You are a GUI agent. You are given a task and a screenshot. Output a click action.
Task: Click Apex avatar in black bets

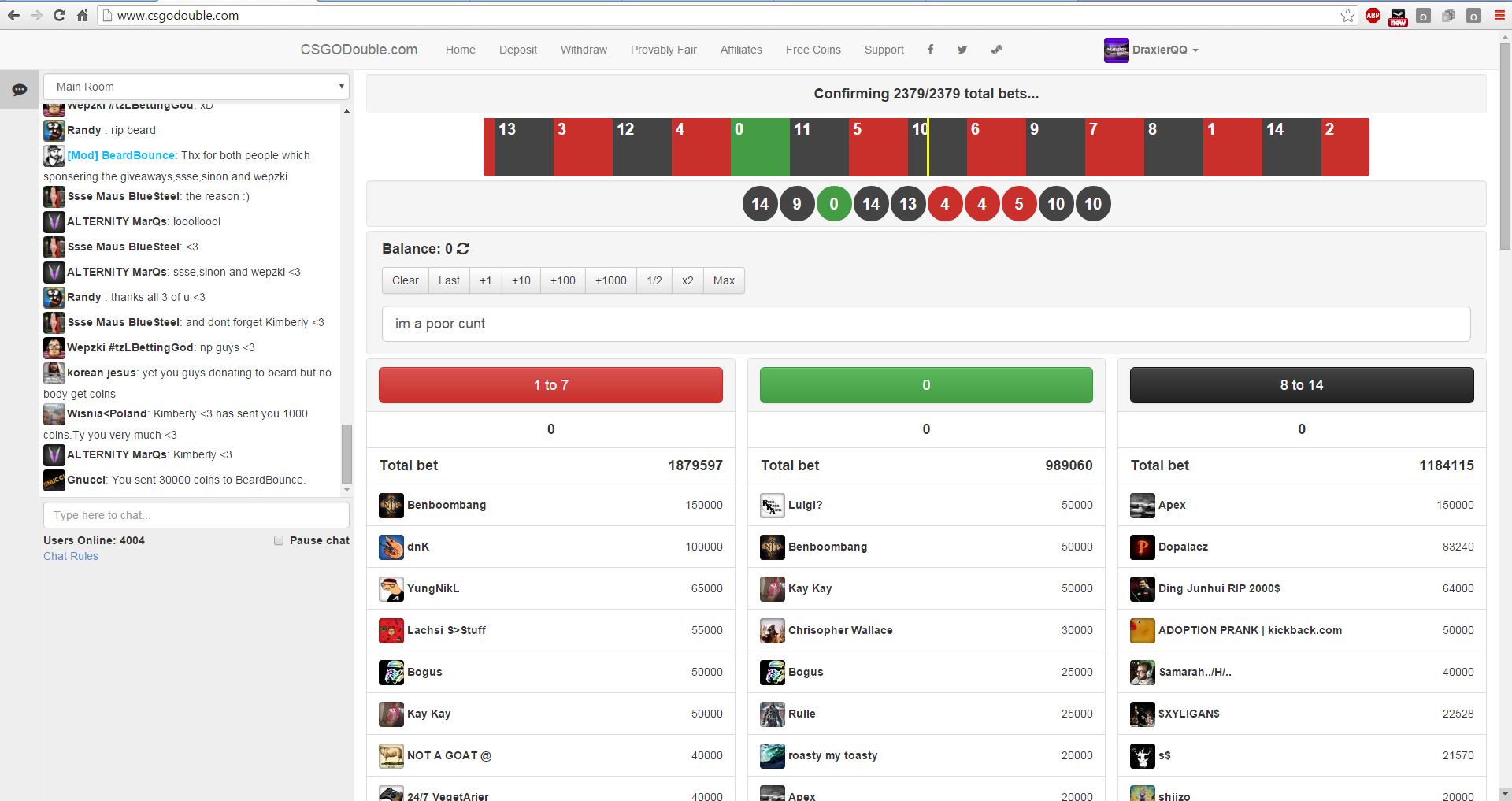pos(1143,505)
